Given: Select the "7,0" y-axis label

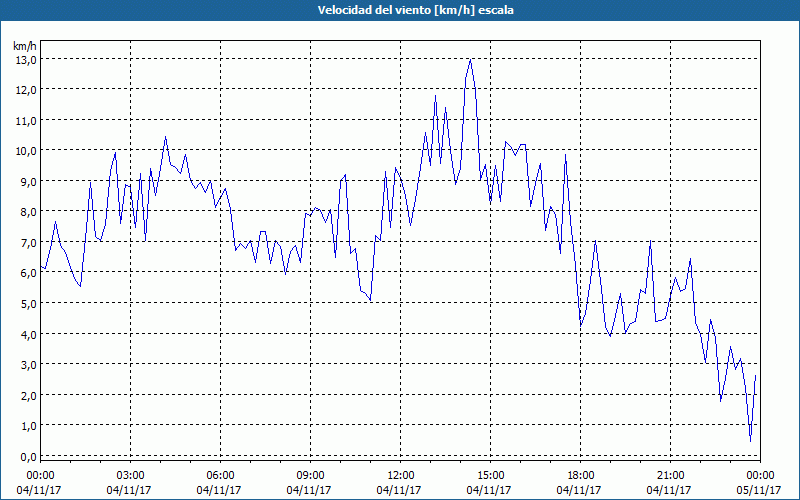Looking at the screenshot, I should click(x=28, y=243).
